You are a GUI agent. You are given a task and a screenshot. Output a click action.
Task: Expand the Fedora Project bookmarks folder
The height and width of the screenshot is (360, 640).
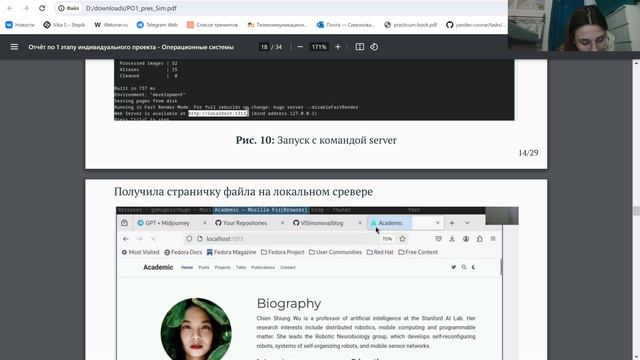282,252
